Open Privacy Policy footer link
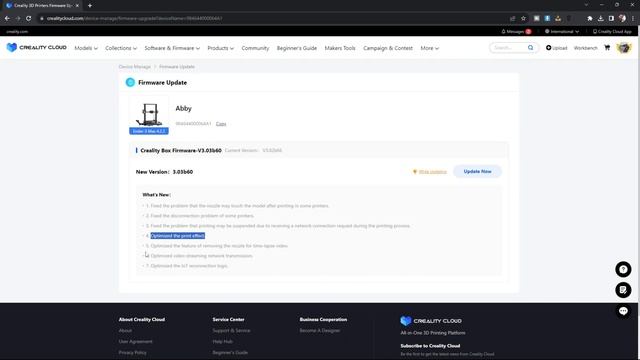 133,352
